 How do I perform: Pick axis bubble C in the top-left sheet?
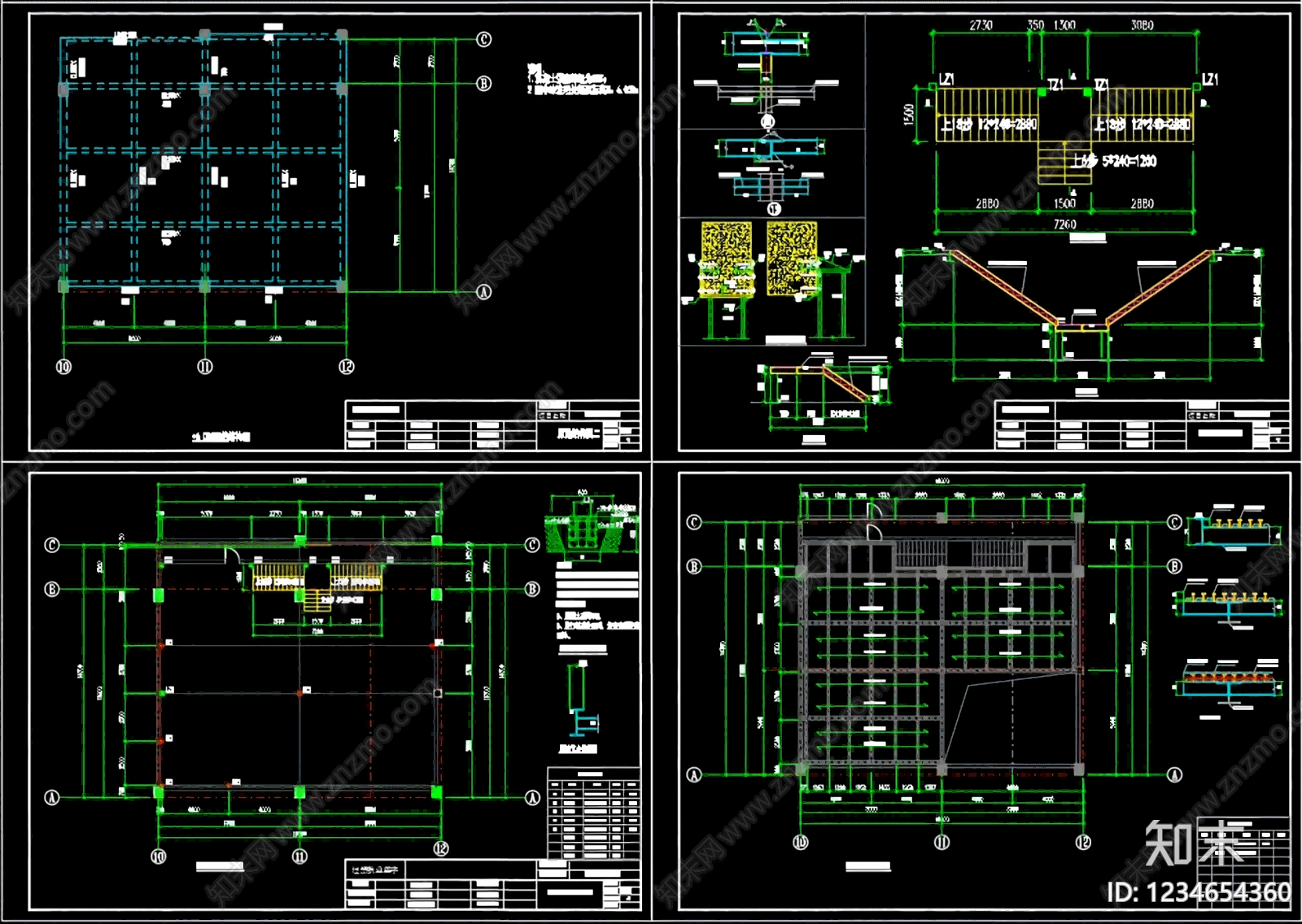click(483, 39)
